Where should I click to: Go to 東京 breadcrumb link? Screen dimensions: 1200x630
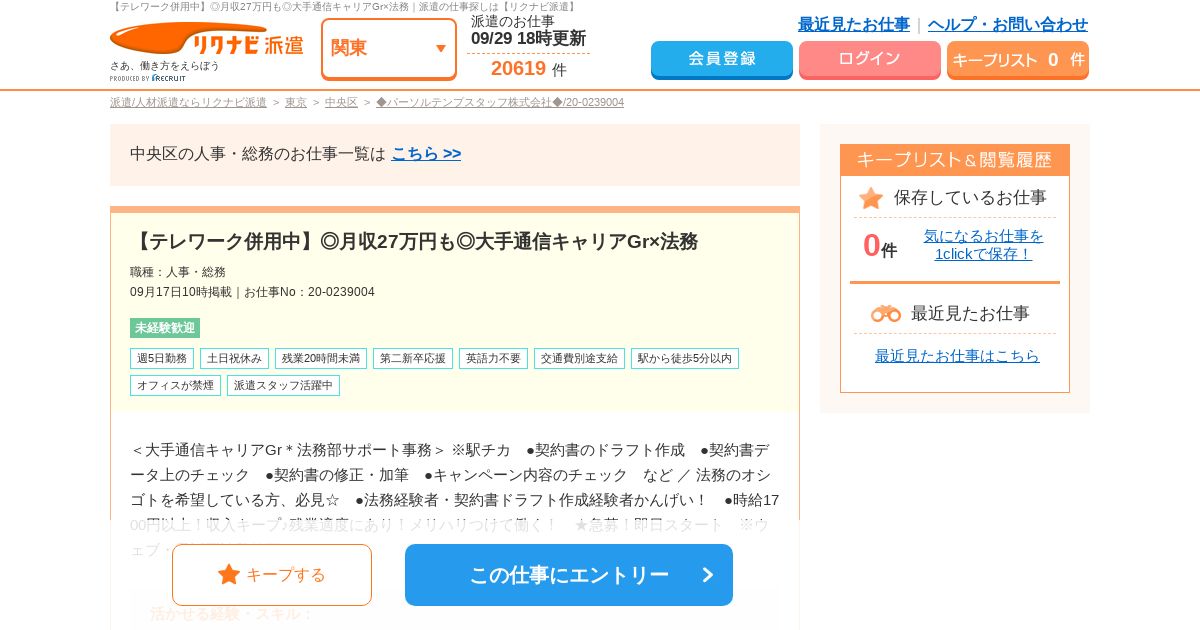click(296, 102)
